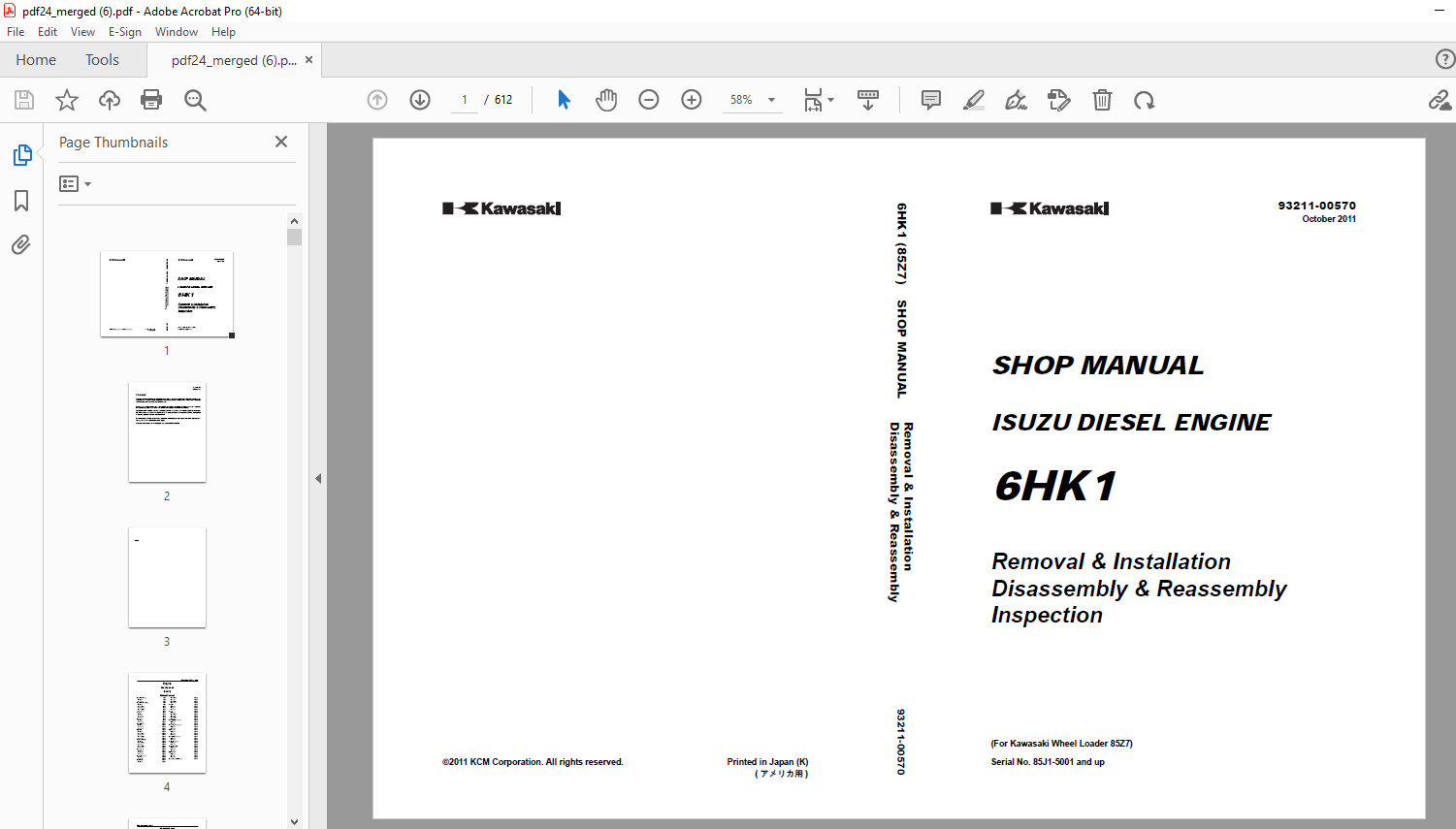Select the Highlight text pen tool
The height and width of the screenshot is (829, 1456).
(974, 100)
